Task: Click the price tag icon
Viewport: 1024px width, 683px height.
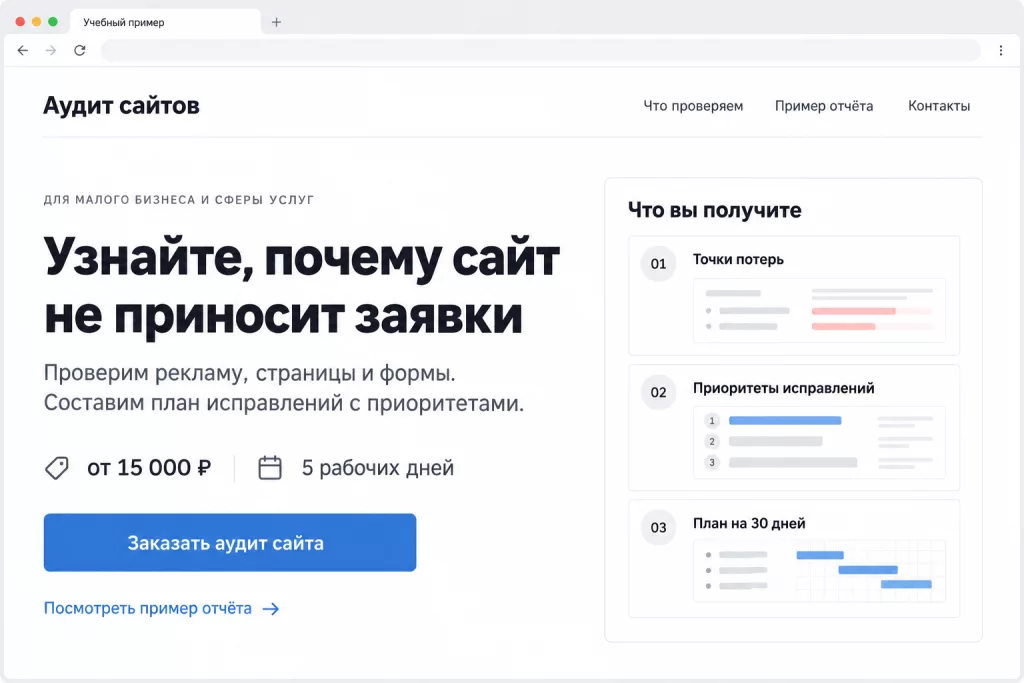Action: click(x=57, y=468)
